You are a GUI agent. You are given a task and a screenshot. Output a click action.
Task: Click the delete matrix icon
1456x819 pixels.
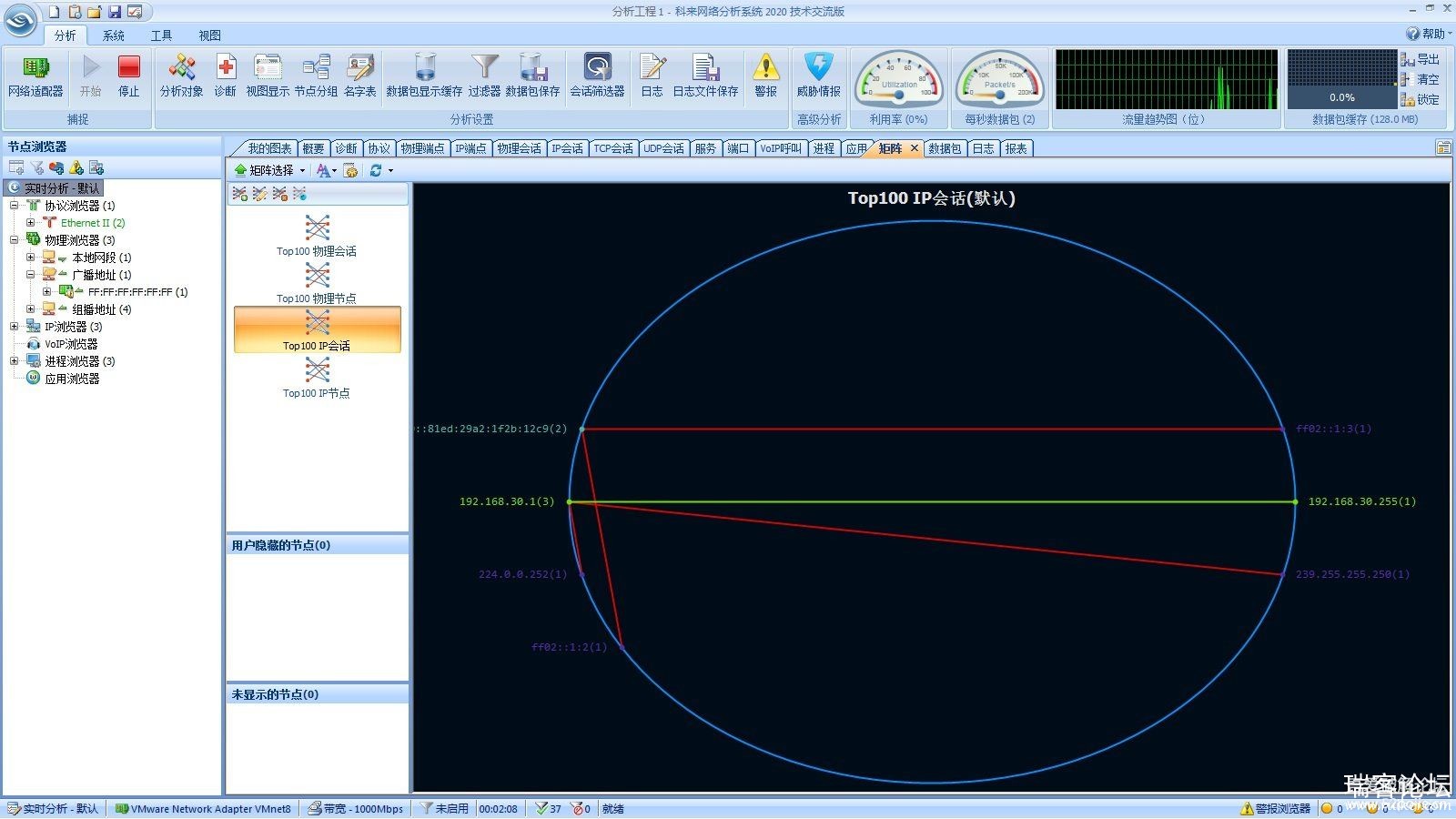click(280, 194)
